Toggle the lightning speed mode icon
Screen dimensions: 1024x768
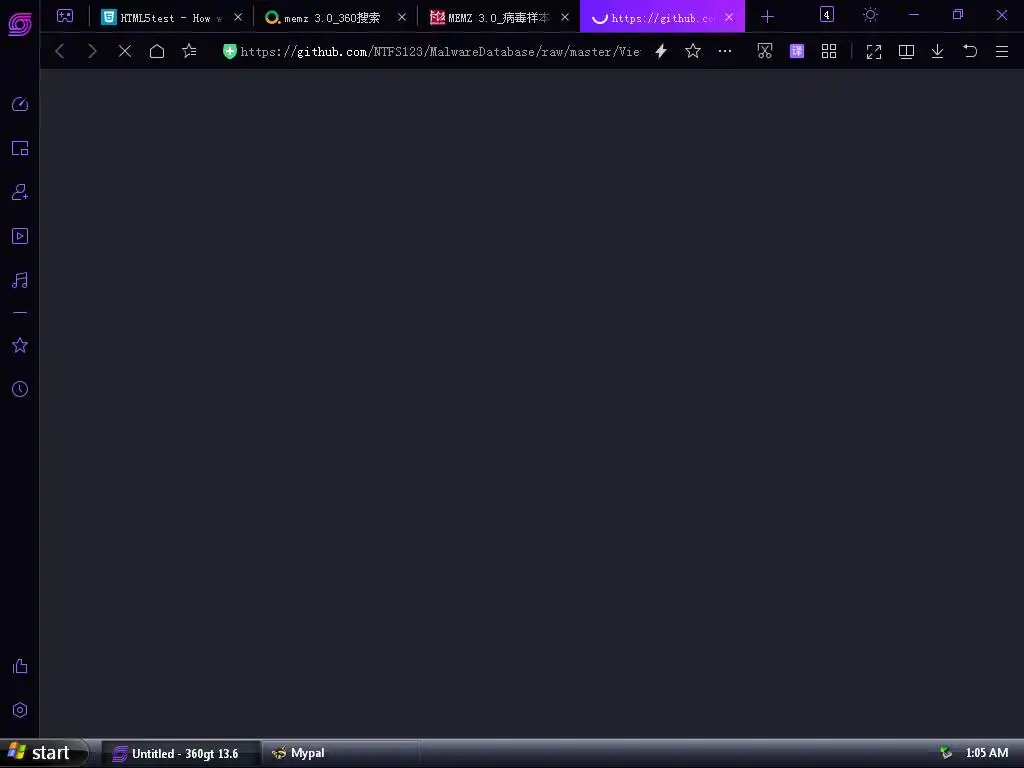pyautogui.click(x=661, y=51)
